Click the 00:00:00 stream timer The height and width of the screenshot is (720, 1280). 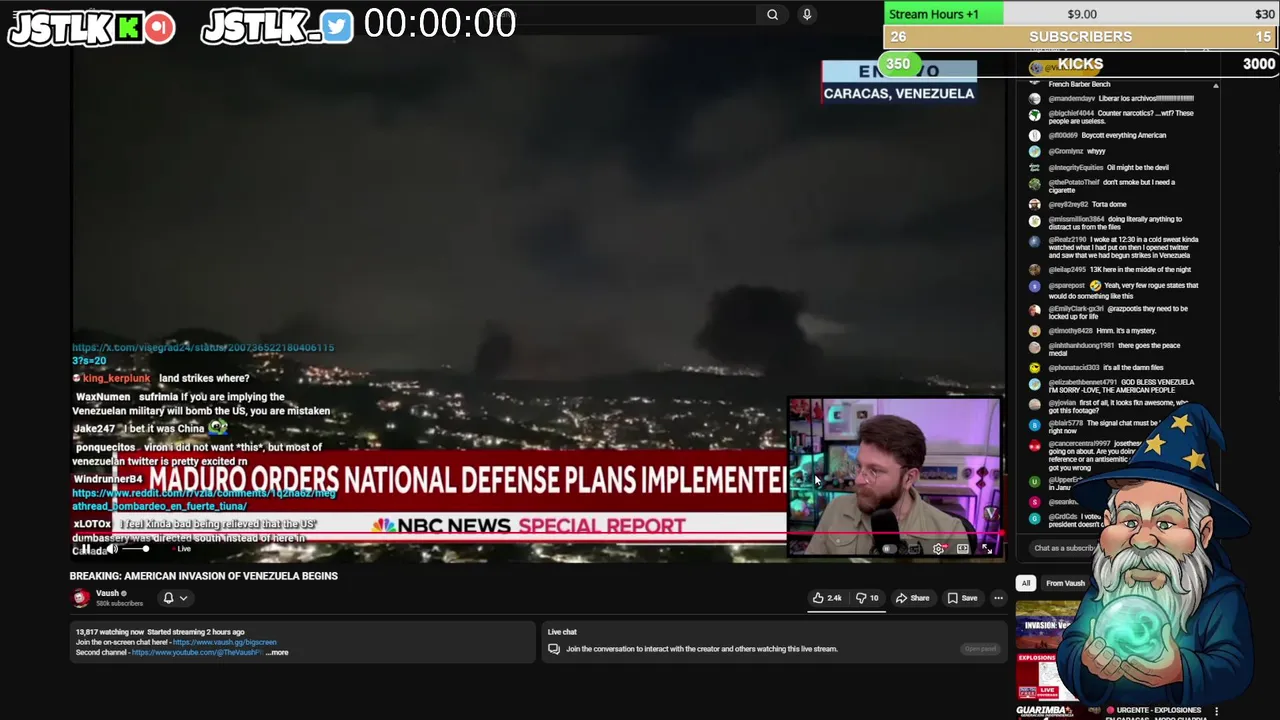click(x=439, y=23)
